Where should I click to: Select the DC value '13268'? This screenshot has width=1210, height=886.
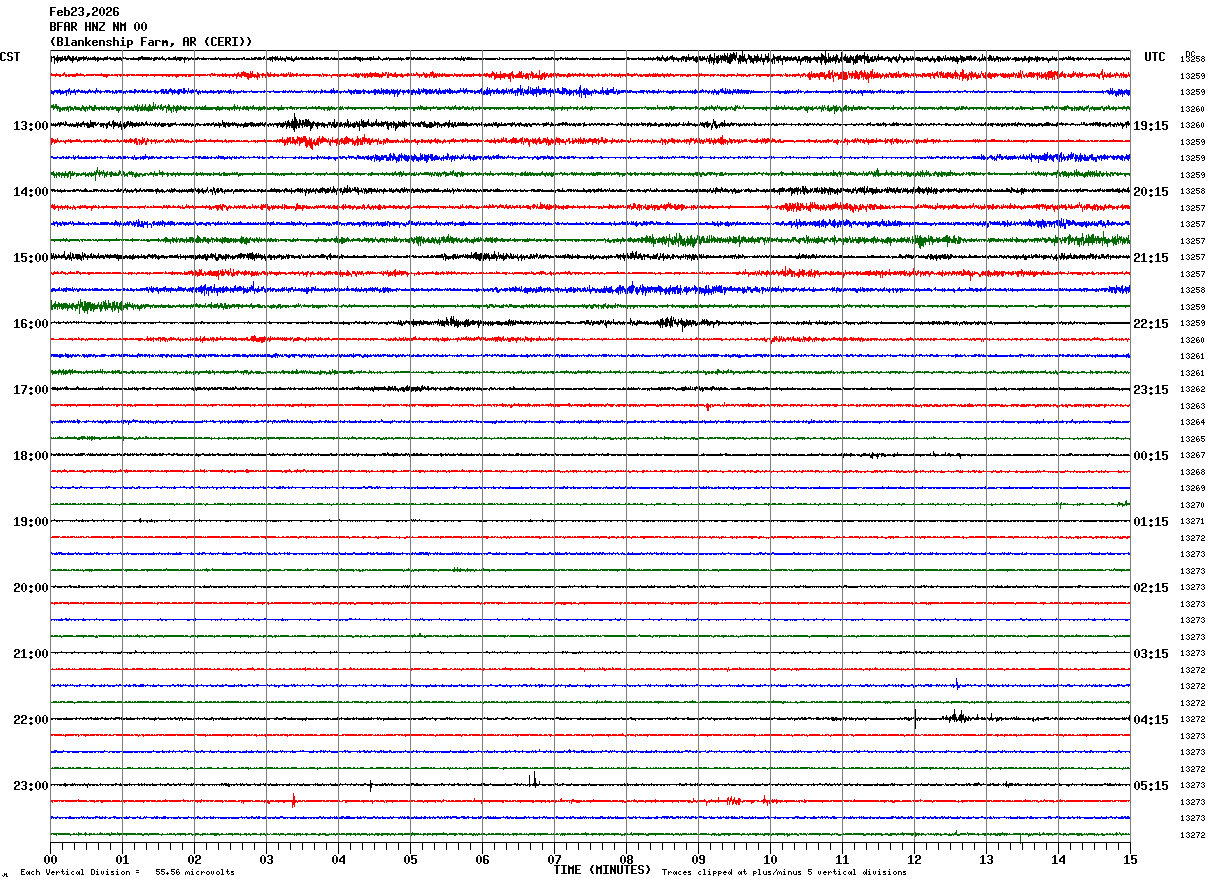pyautogui.click(x=1192, y=473)
